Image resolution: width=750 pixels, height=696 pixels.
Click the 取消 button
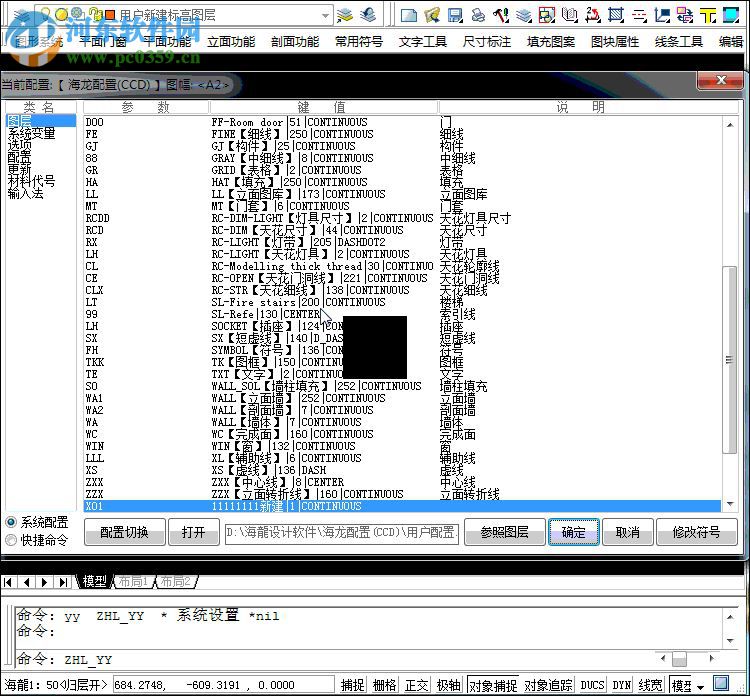point(628,532)
